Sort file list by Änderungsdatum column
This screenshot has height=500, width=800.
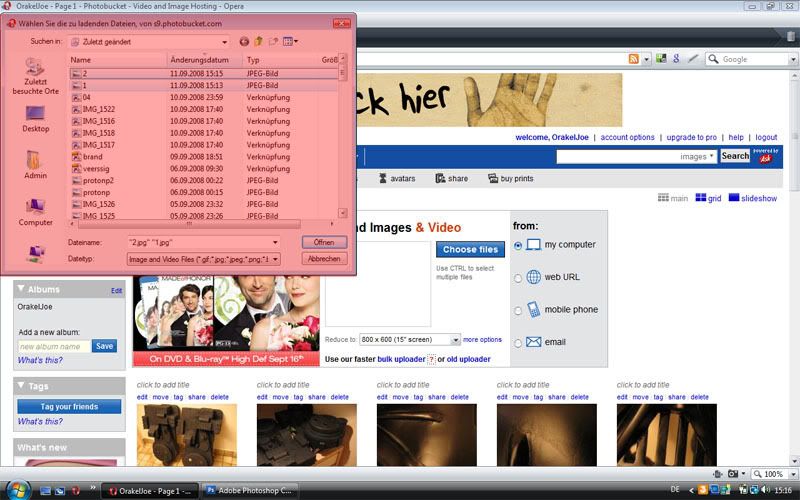[x=205, y=60]
